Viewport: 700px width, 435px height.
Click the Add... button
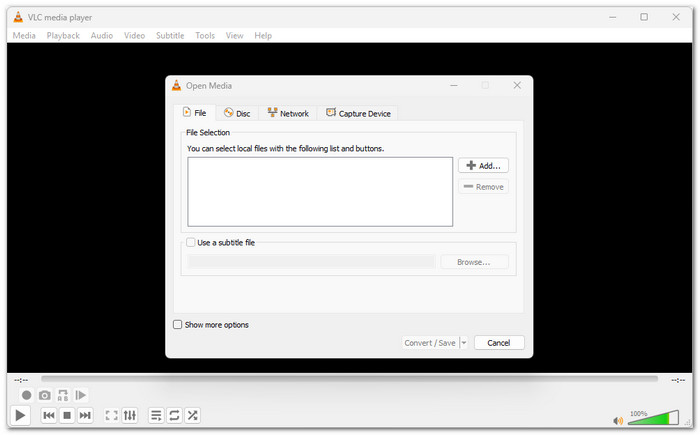point(483,166)
